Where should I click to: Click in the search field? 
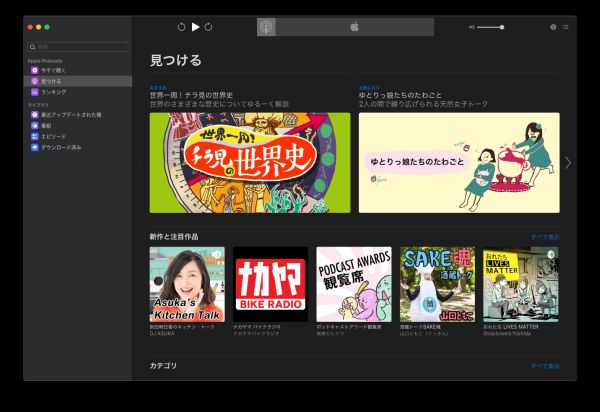80,46
